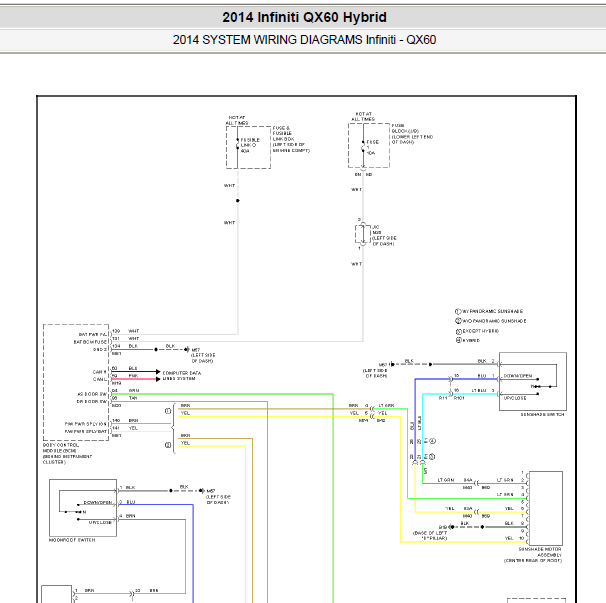606x603 pixels.
Task: Click the "(BASE OF LEFT B PILLAR)" ground label
Action: (430, 535)
